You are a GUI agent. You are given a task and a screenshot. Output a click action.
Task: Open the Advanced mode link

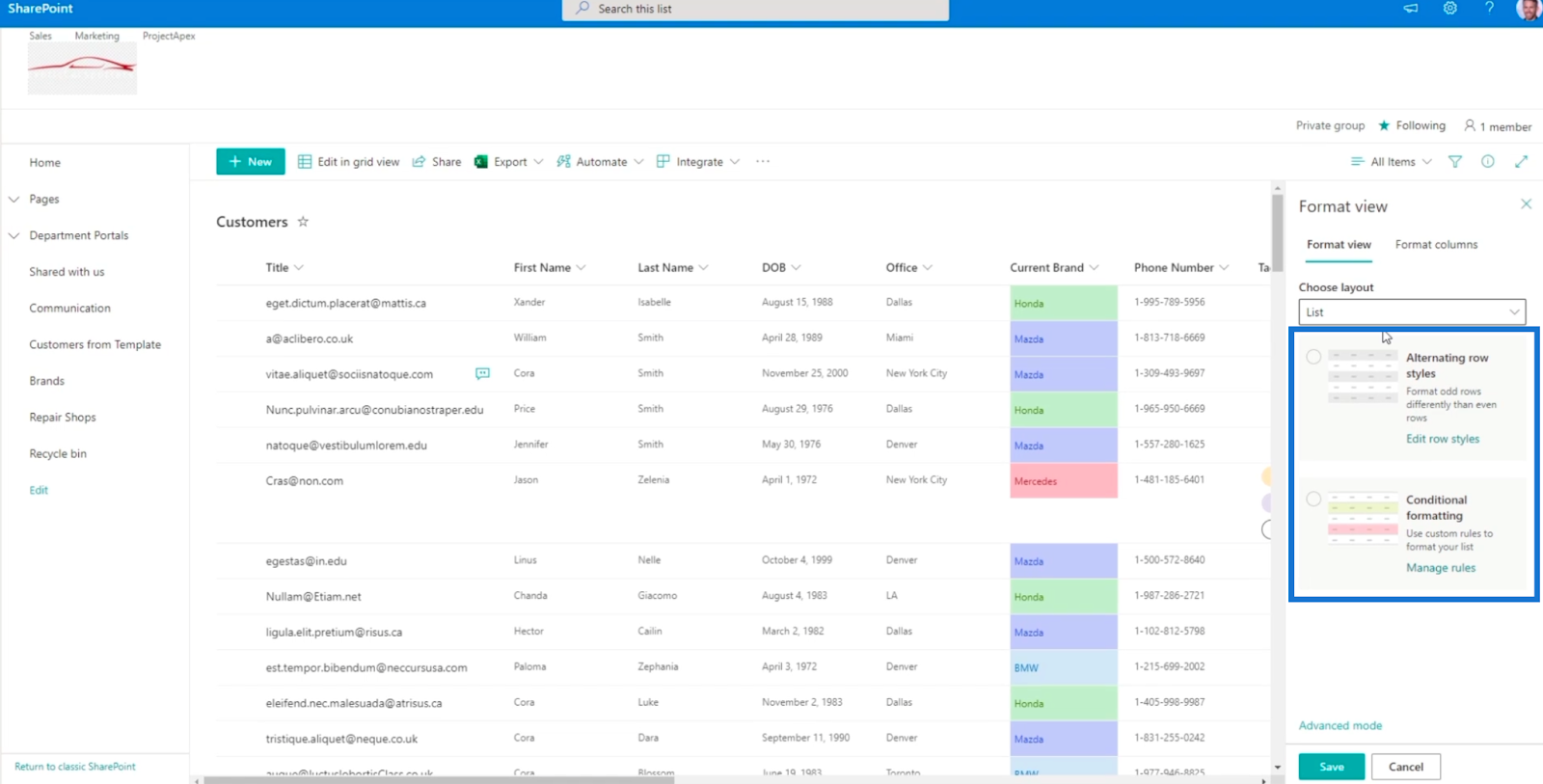pos(1340,725)
